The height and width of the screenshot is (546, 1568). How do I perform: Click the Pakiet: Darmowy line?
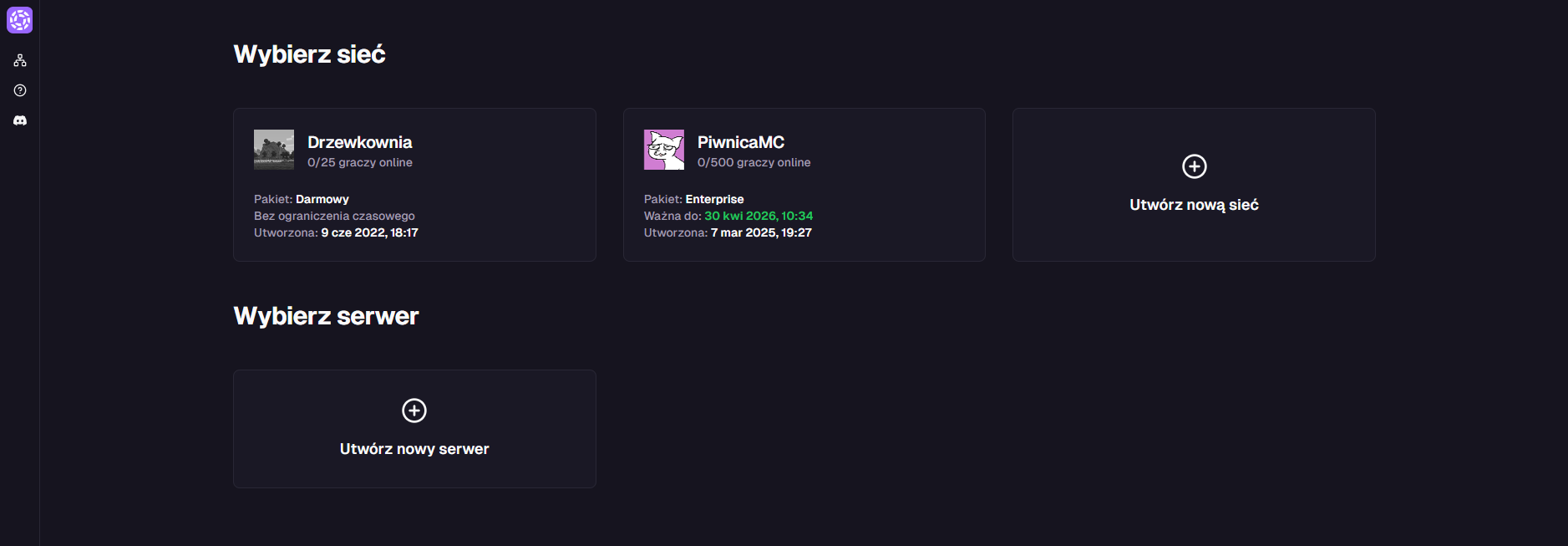click(302, 199)
